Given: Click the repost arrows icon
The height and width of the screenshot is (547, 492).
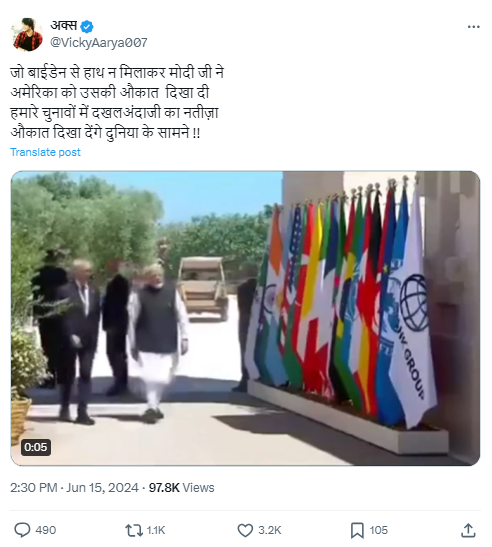Looking at the screenshot, I should [x=134, y=530].
